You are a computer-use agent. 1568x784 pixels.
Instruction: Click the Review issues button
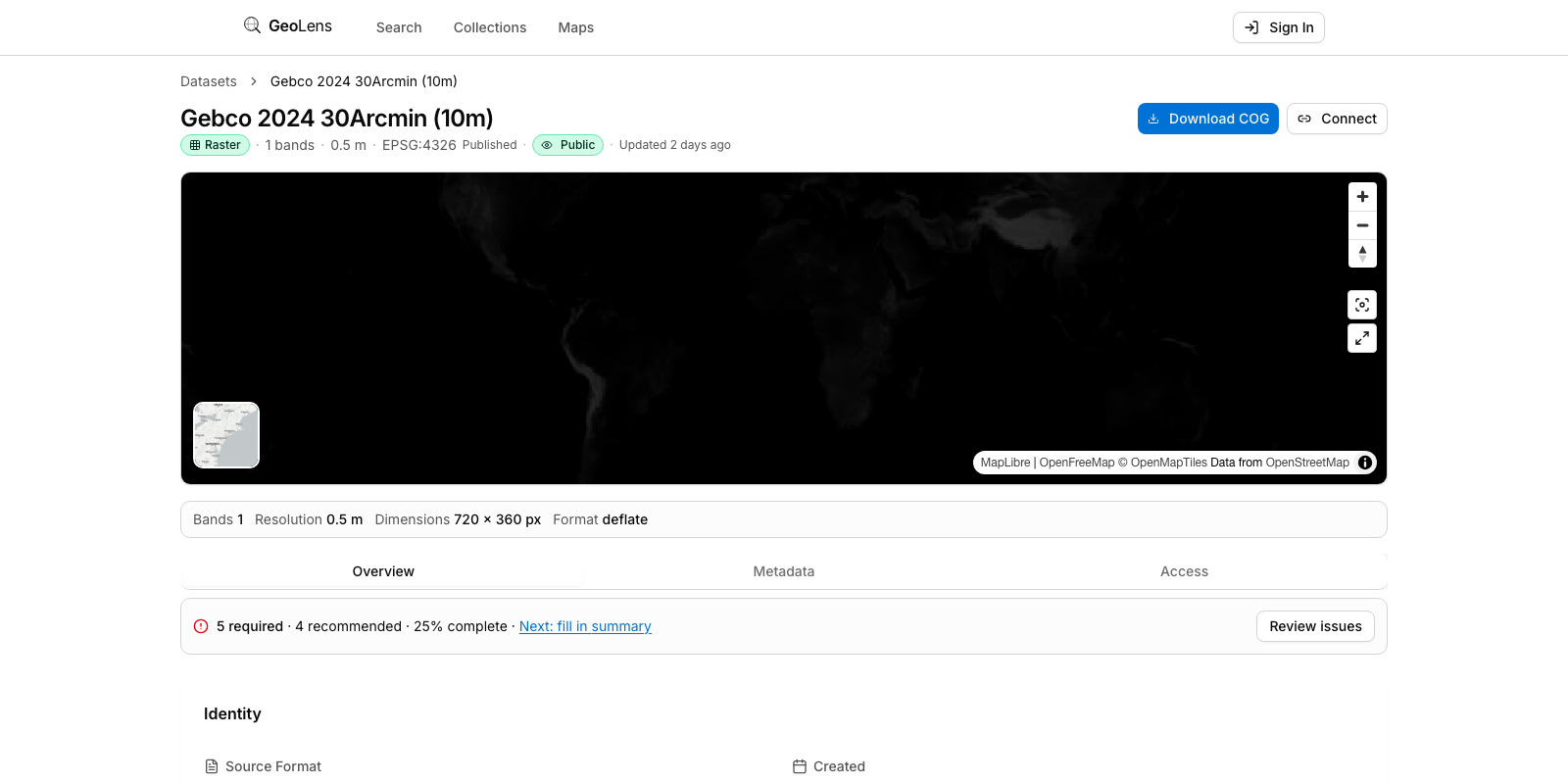1315,626
